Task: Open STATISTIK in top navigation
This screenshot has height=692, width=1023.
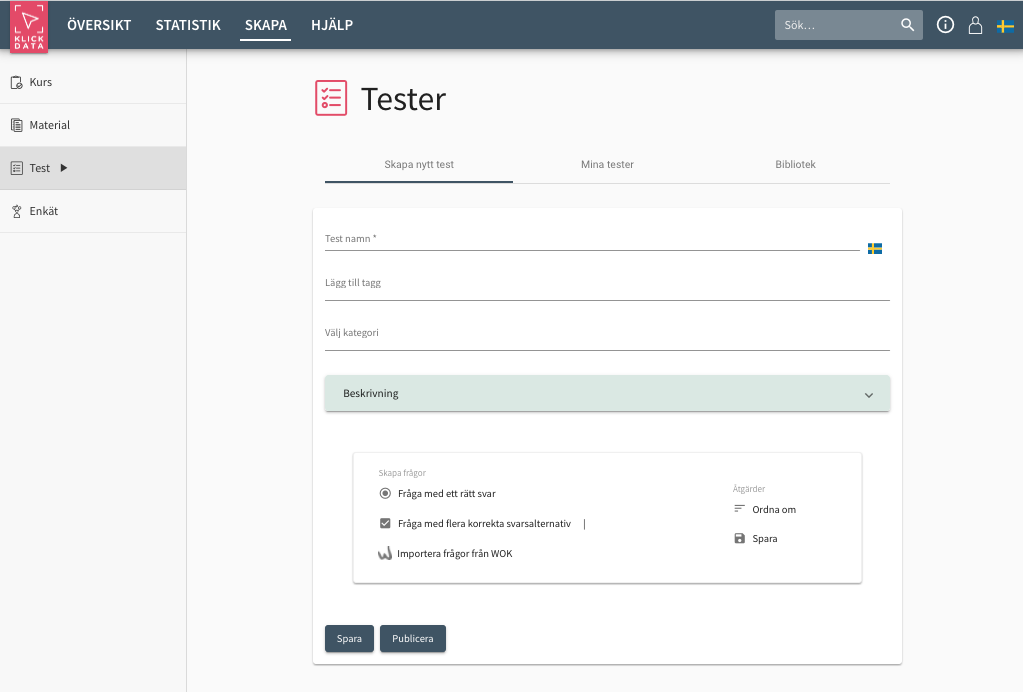Action: [188, 25]
